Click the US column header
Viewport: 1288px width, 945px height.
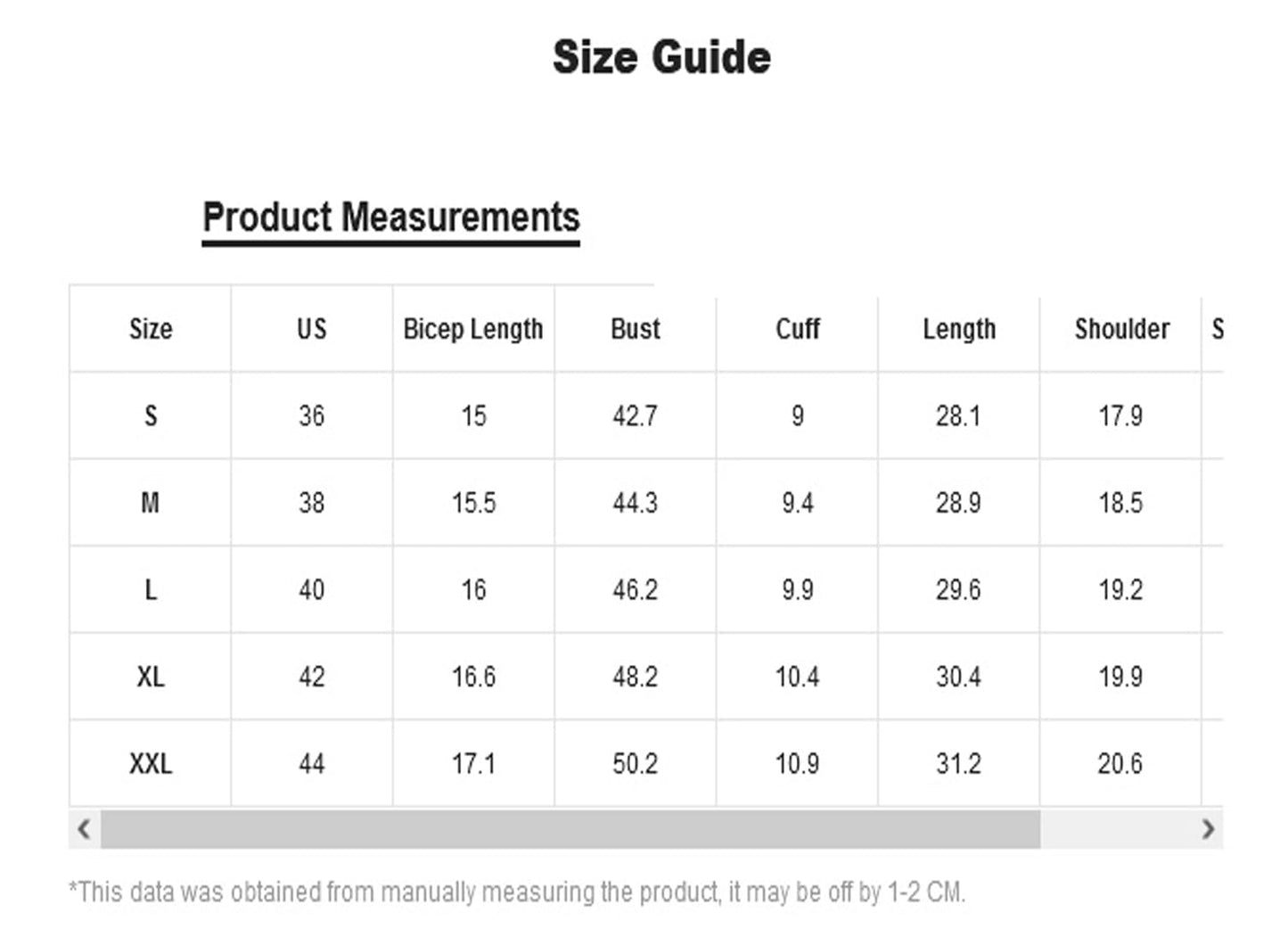coord(312,329)
